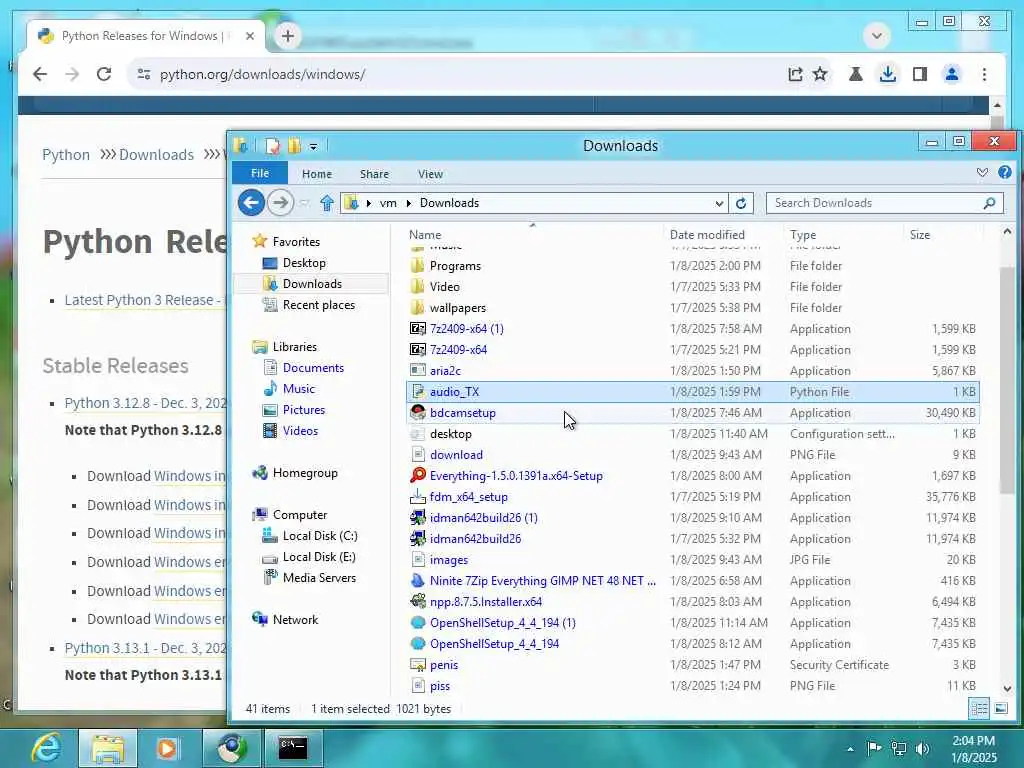Open the Home ribbon tab
The height and width of the screenshot is (768, 1024).
[x=317, y=174]
